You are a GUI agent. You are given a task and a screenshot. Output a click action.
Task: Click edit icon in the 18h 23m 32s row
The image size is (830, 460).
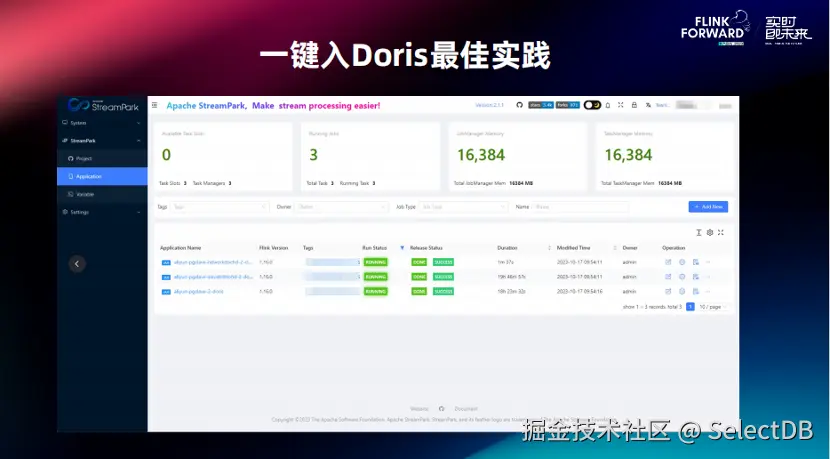(x=668, y=291)
